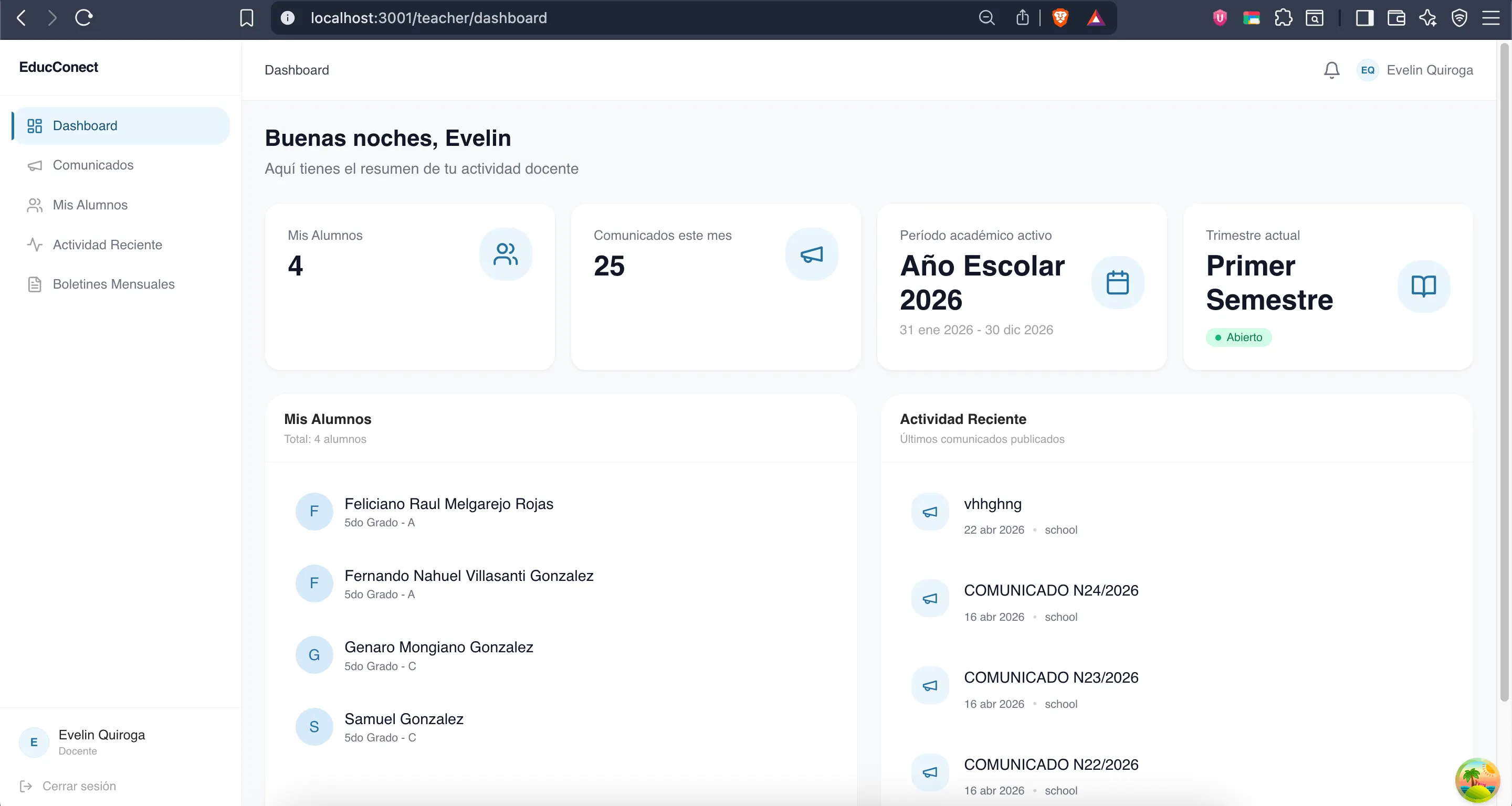This screenshot has height=806, width=1512.
Task: Click the page vertical scrollbar
Action: 1504,375
